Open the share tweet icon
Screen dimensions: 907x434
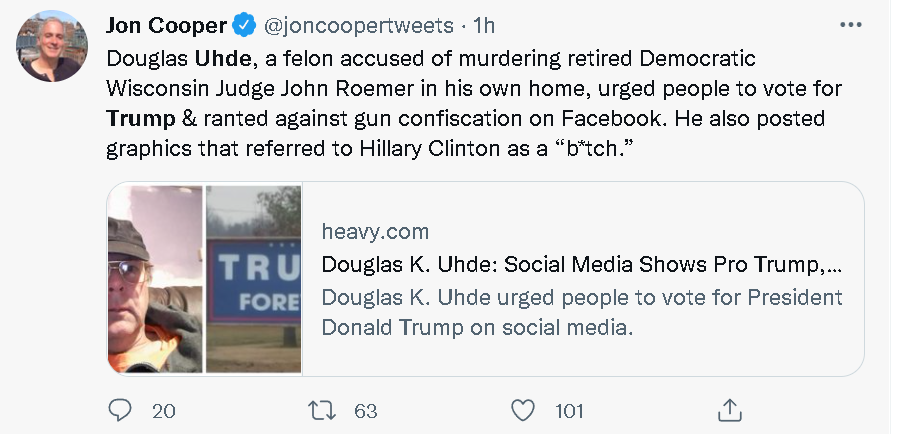729,410
